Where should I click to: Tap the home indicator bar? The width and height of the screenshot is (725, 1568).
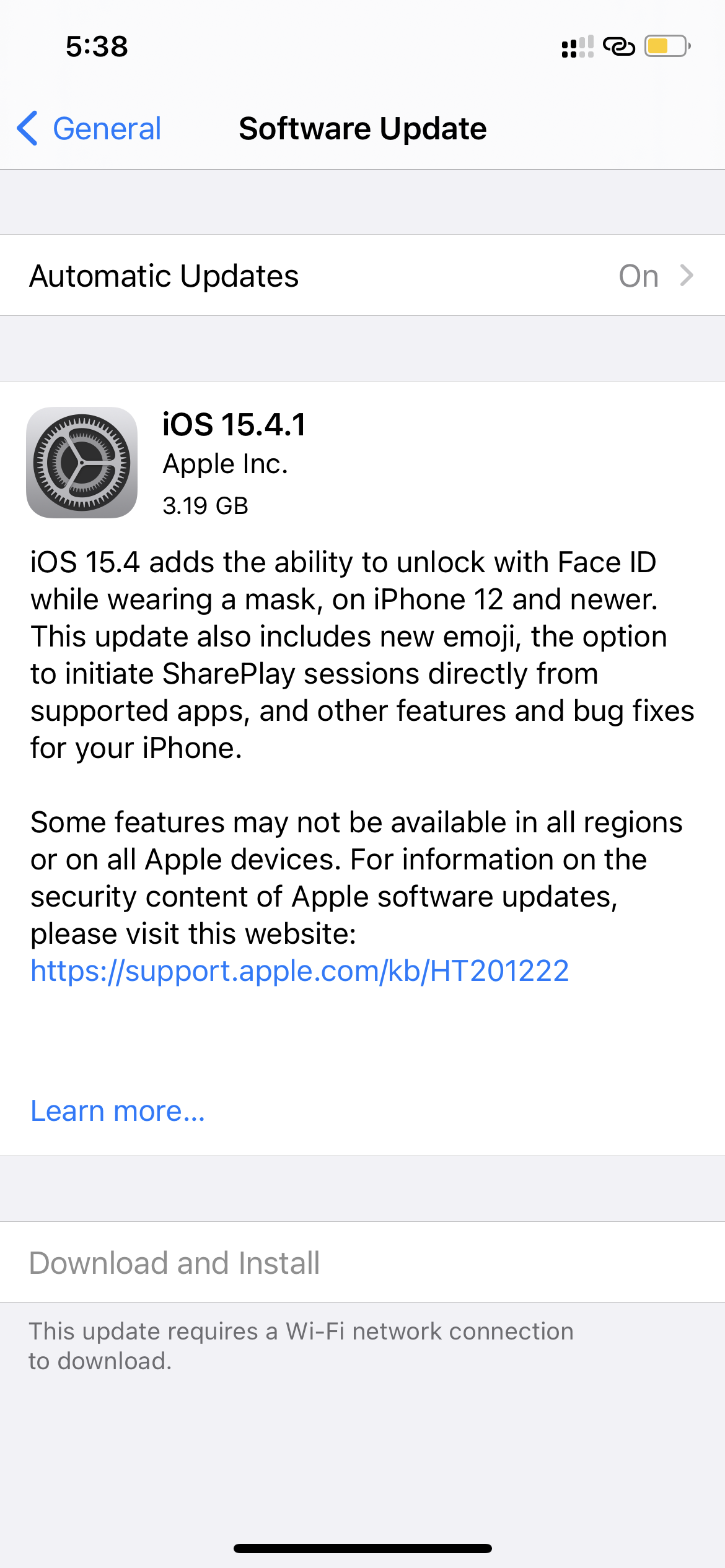point(362,1548)
